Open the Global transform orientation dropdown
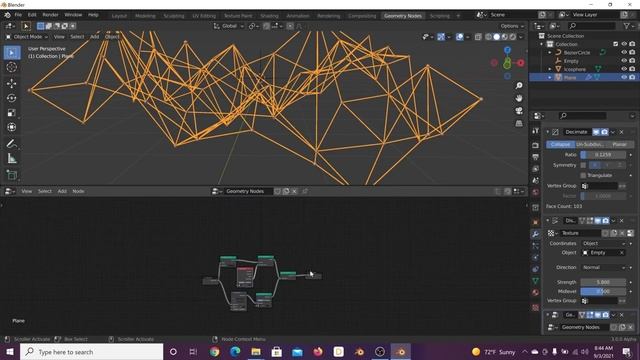Image resolution: width=640 pixels, height=360 pixels. coord(229,26)
